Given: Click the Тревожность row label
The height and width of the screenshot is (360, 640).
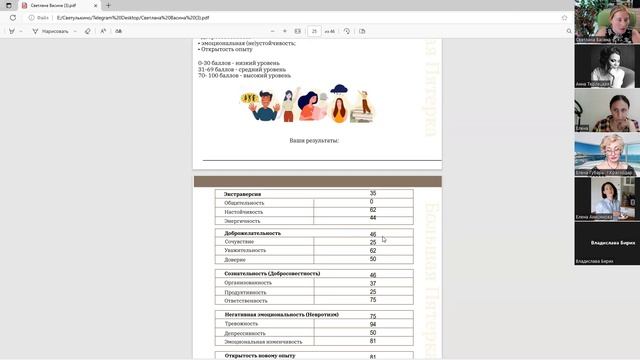Looking at the screenshot, I should pyautogui.click(x=241, y=324).
